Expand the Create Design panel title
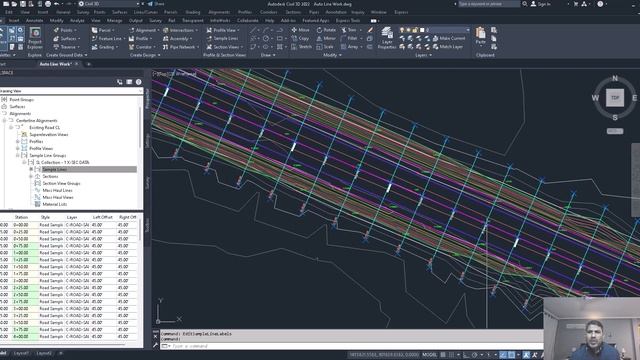Image resolution: width=640 pixels, height=360 pixels. click(x=145, y=55)
